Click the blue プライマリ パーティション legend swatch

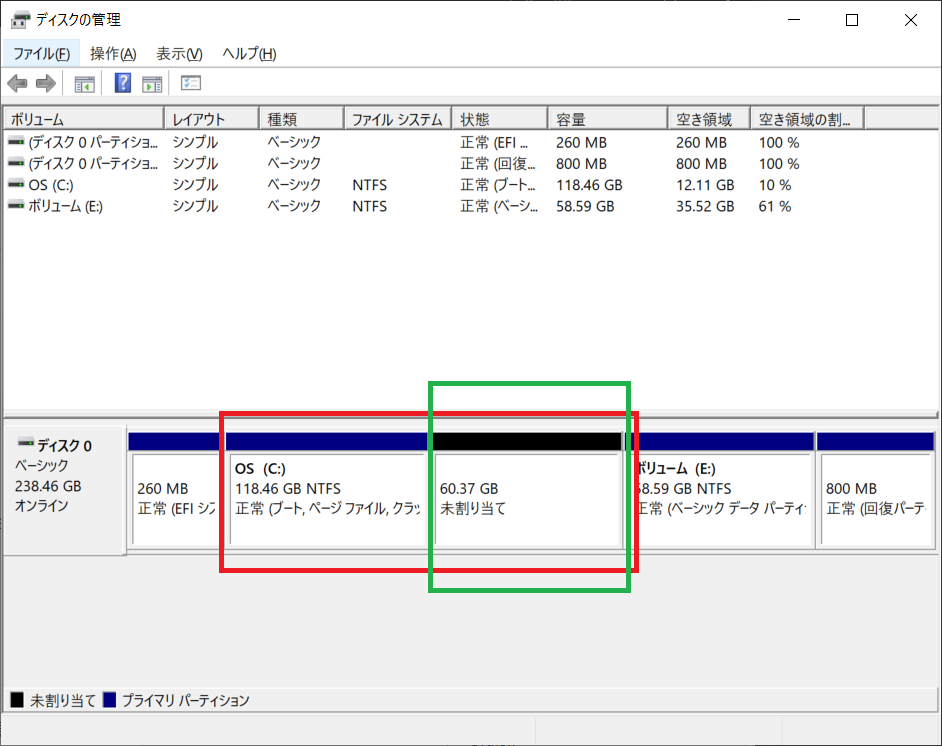(x=109, y=700)
